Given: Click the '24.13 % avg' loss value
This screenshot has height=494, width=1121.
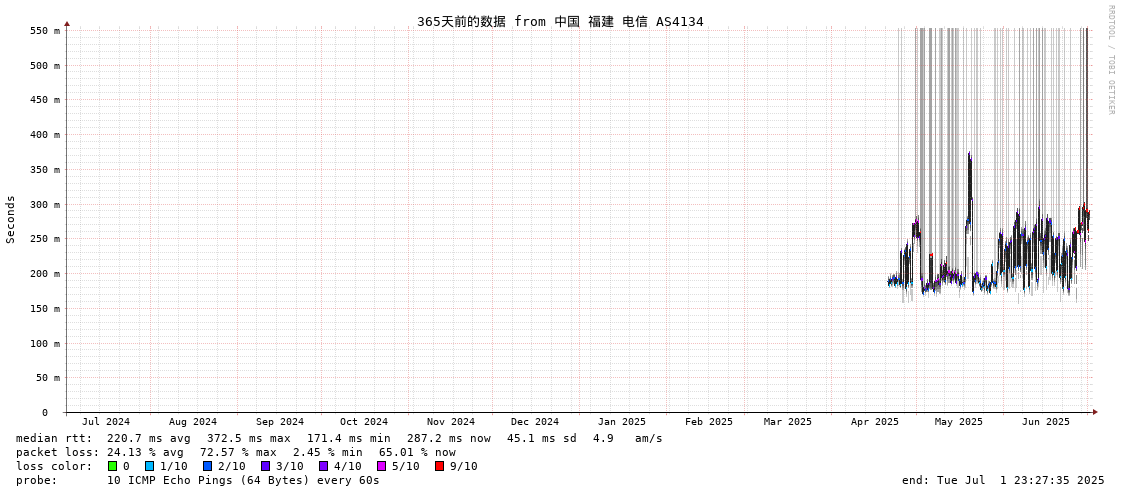Looking at the screenshot, I should pyautogui.click(x=146, y=453).
